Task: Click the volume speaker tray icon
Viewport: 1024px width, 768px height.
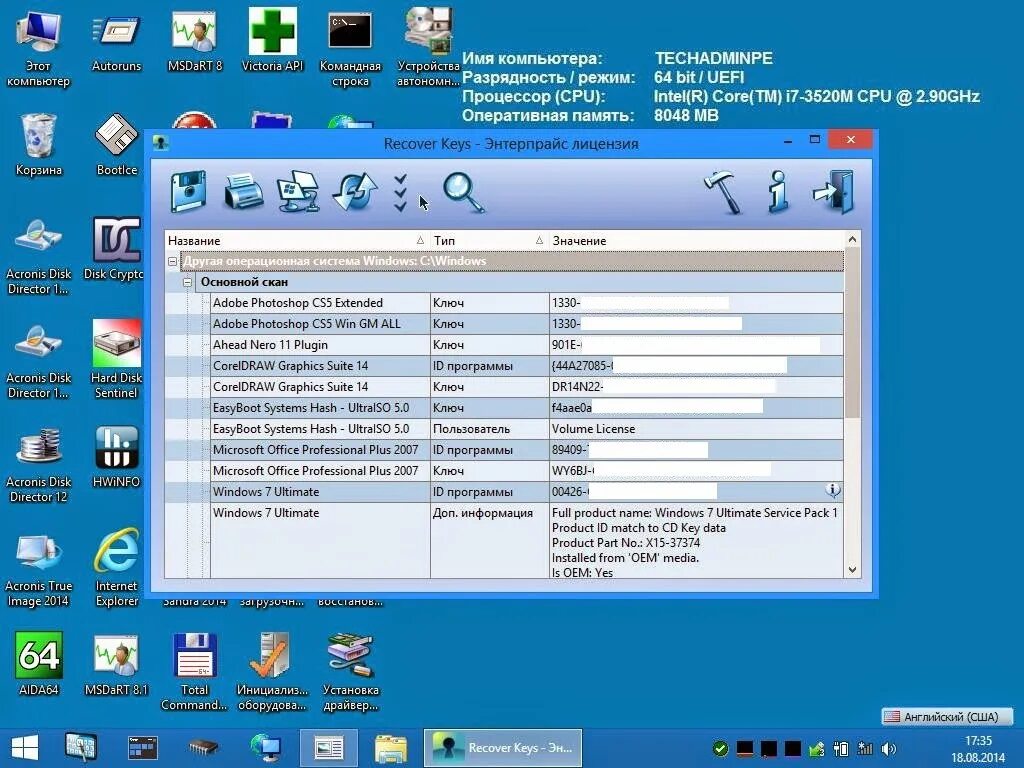Action: tap(888, 749)
